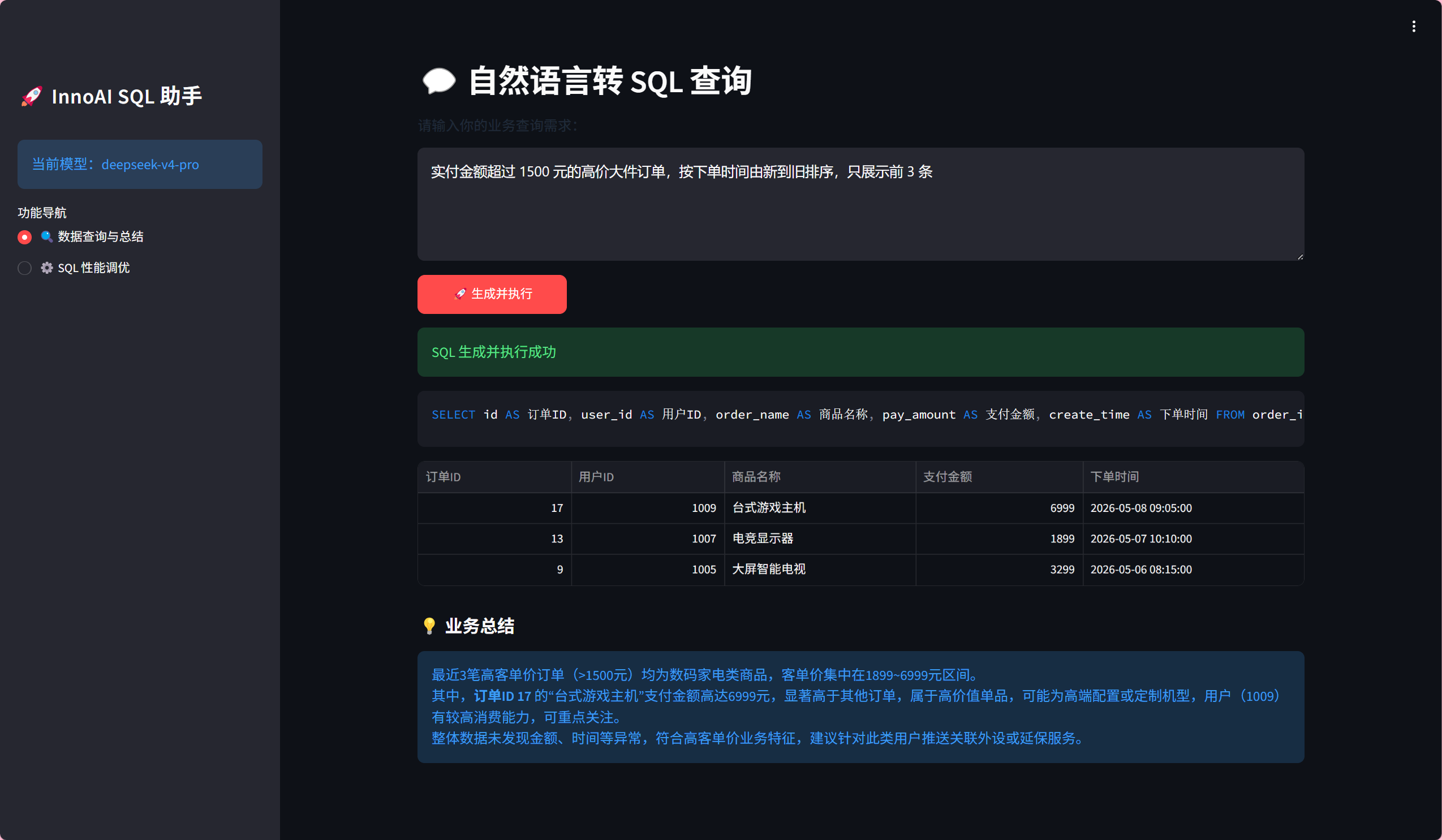This screenshot has width=1442, height=840.
Task: Click the generated SQL code block
Action: click(860, 418)
